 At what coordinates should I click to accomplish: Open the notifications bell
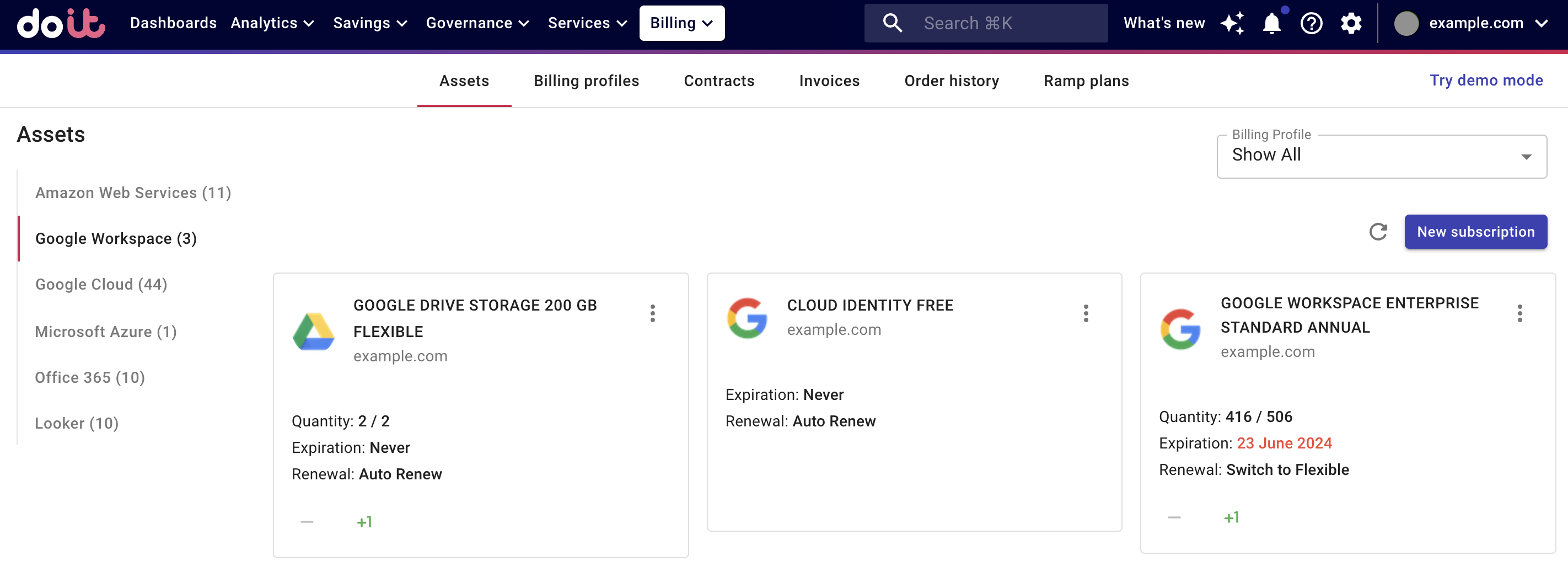[x=1271, y=23]
